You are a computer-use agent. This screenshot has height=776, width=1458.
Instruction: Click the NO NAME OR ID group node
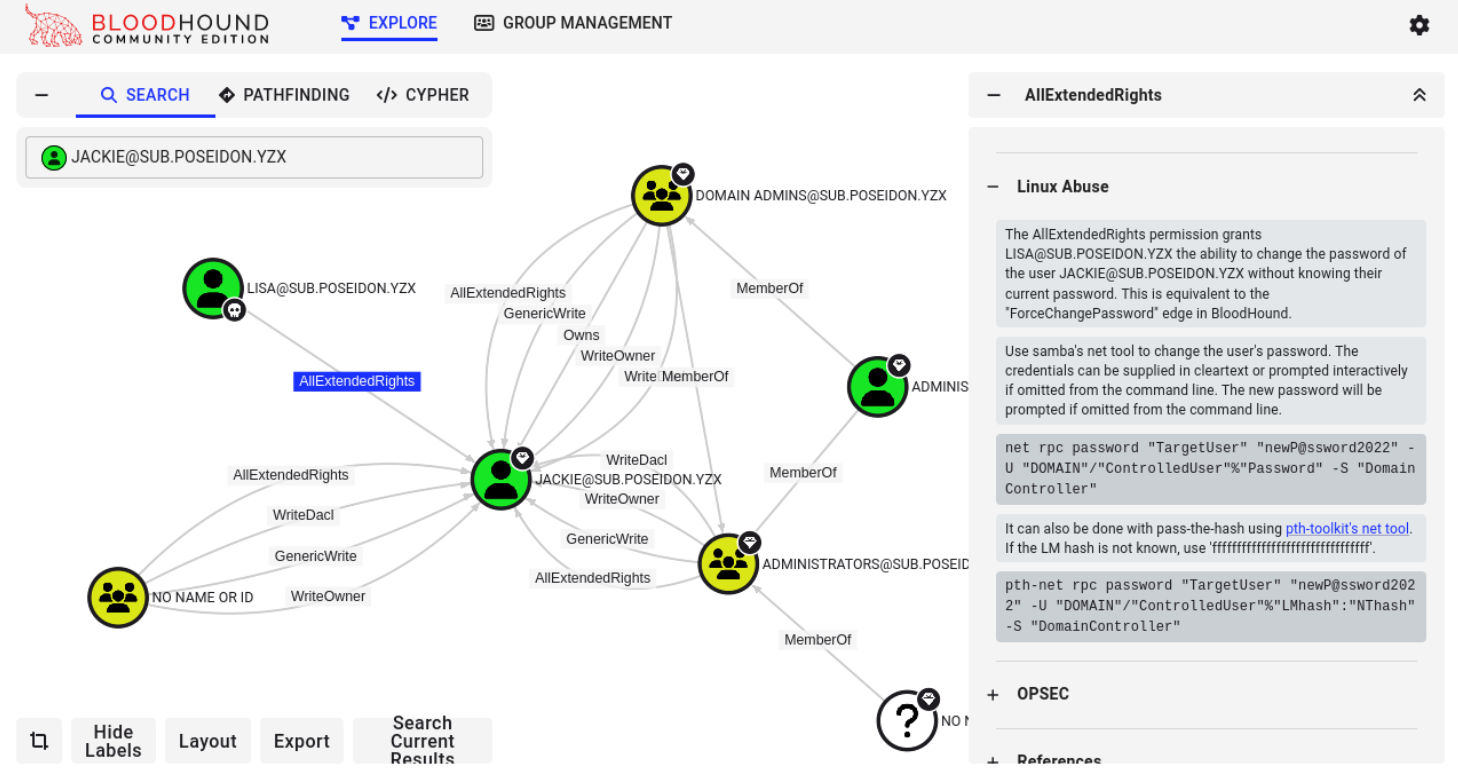pos(118,597)
